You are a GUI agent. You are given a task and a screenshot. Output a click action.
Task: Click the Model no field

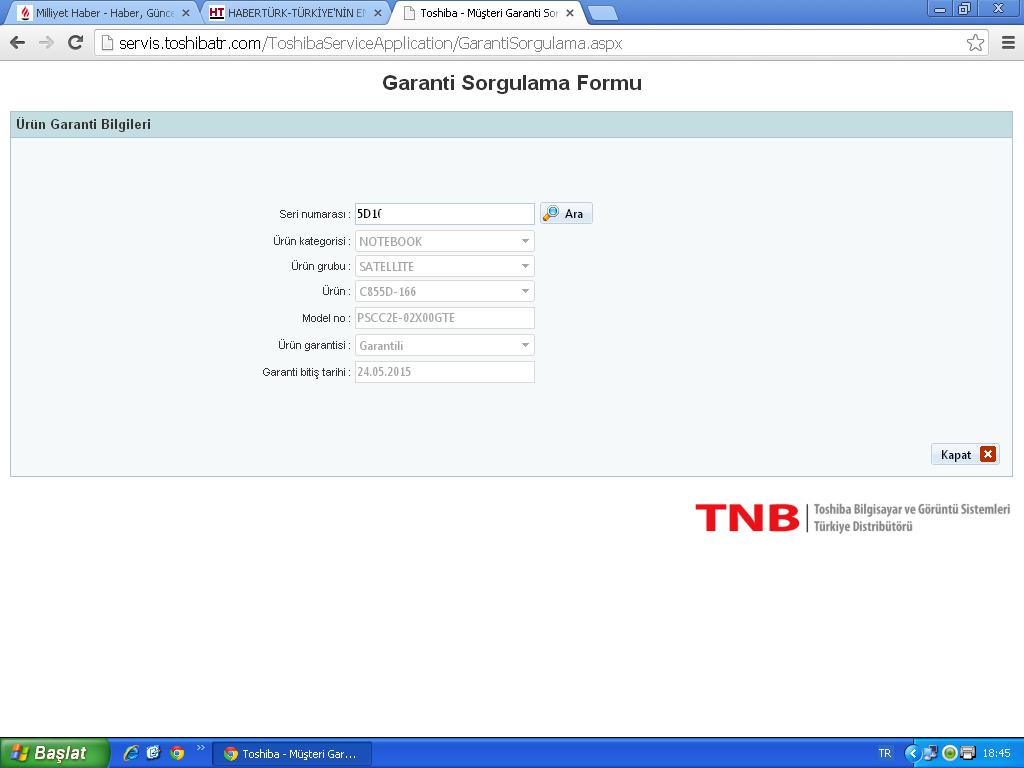[445, 318]
